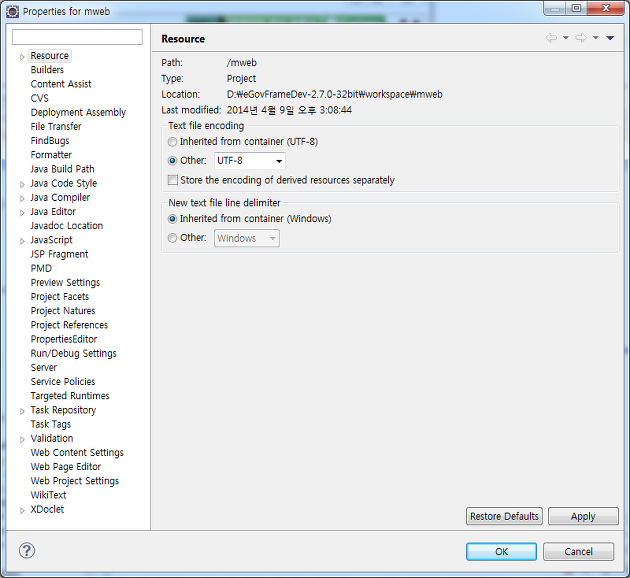The image size is (630, 578).
Task: Click the forward navigation arrow icon
Action: pyautogui.click(x=581, y=38)
